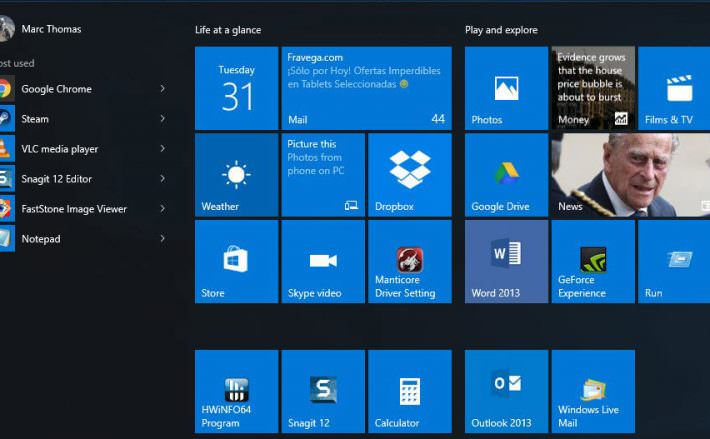
Task: Launch the HWiNFO64 Program tile
Action: [x=236, y=391]
